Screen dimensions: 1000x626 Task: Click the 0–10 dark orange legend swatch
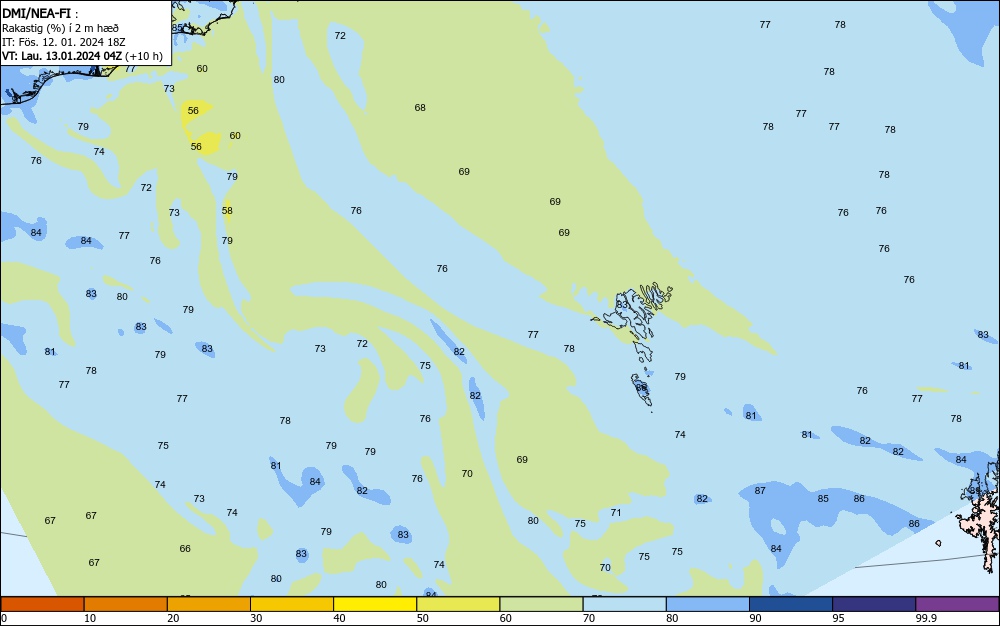(x=42, y=604)
